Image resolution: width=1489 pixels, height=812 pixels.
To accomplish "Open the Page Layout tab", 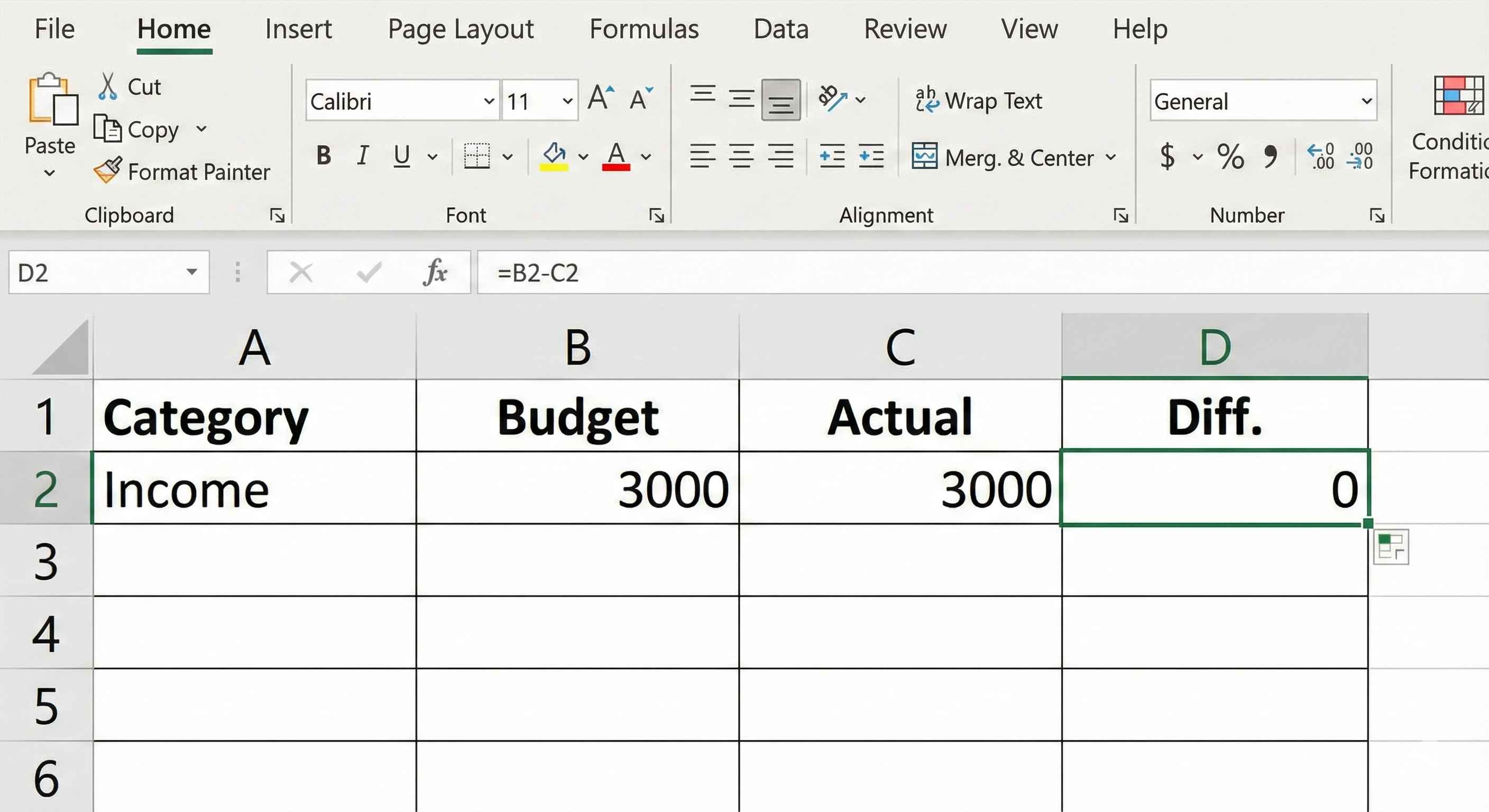I will pos(460,29).
